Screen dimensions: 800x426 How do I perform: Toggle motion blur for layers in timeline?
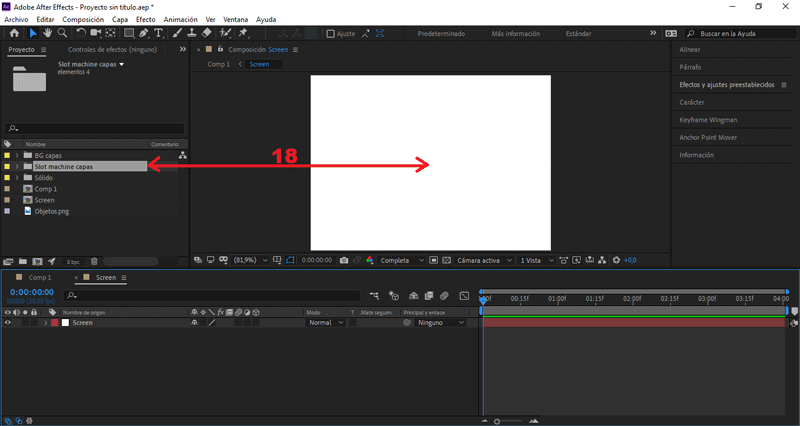pos(444,295)
